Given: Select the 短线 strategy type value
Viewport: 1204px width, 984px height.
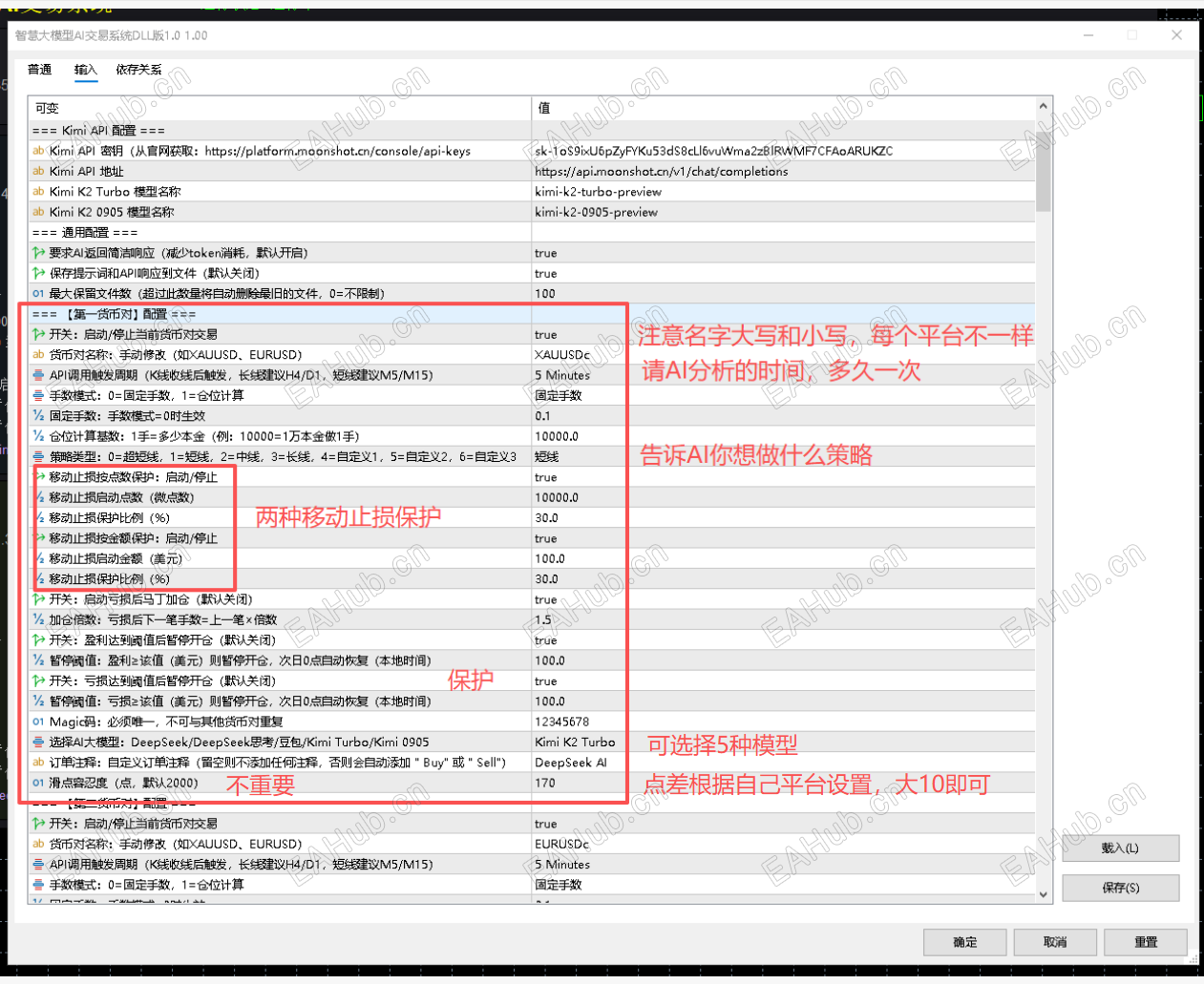Looking at the screenshot, I should pos(547,456).
